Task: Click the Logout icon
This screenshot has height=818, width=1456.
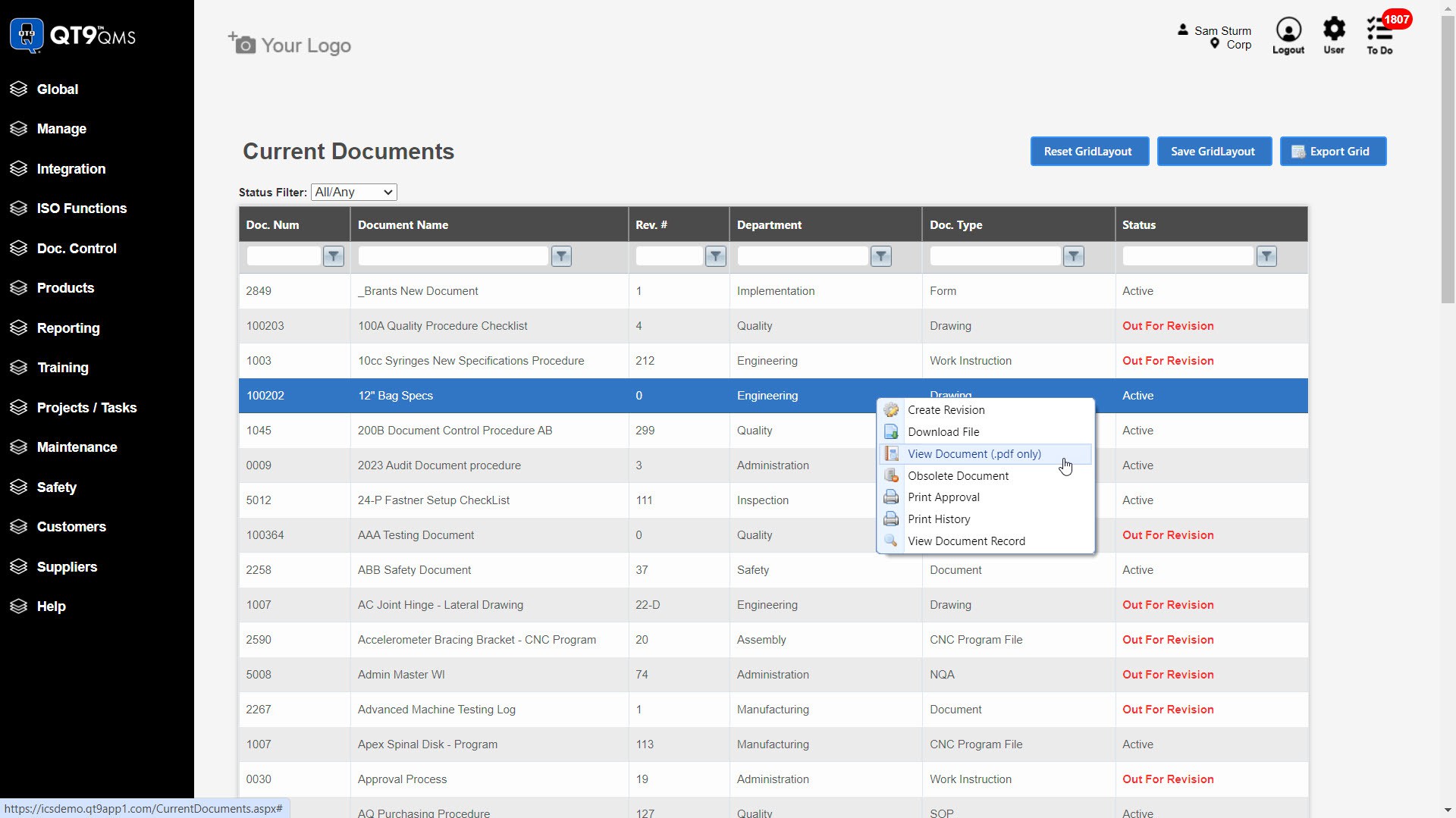Action: (x=1288, y=36)
